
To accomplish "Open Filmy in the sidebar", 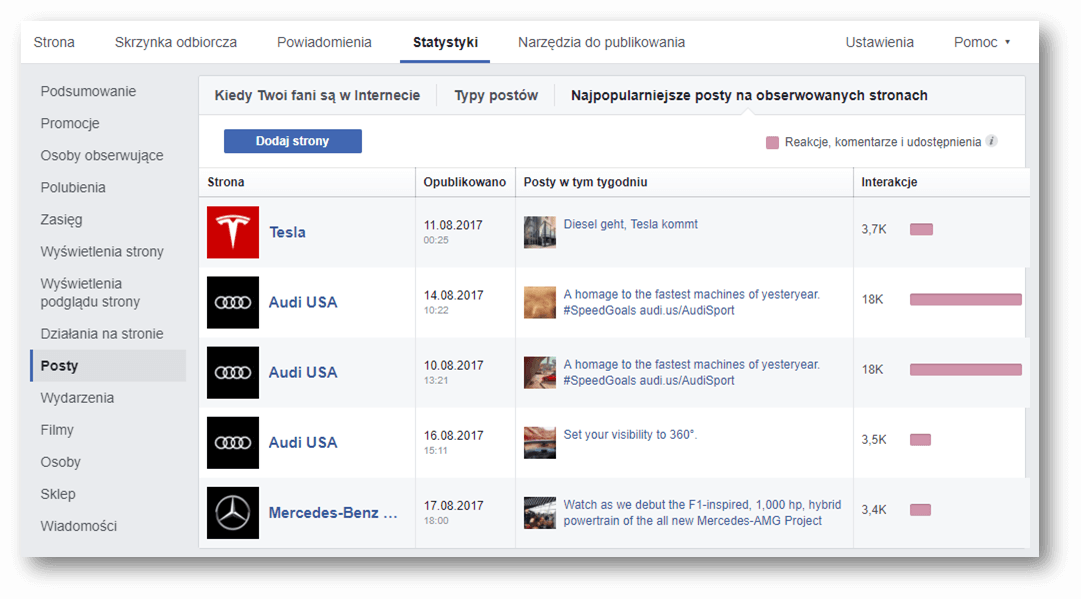I will 57,429.
